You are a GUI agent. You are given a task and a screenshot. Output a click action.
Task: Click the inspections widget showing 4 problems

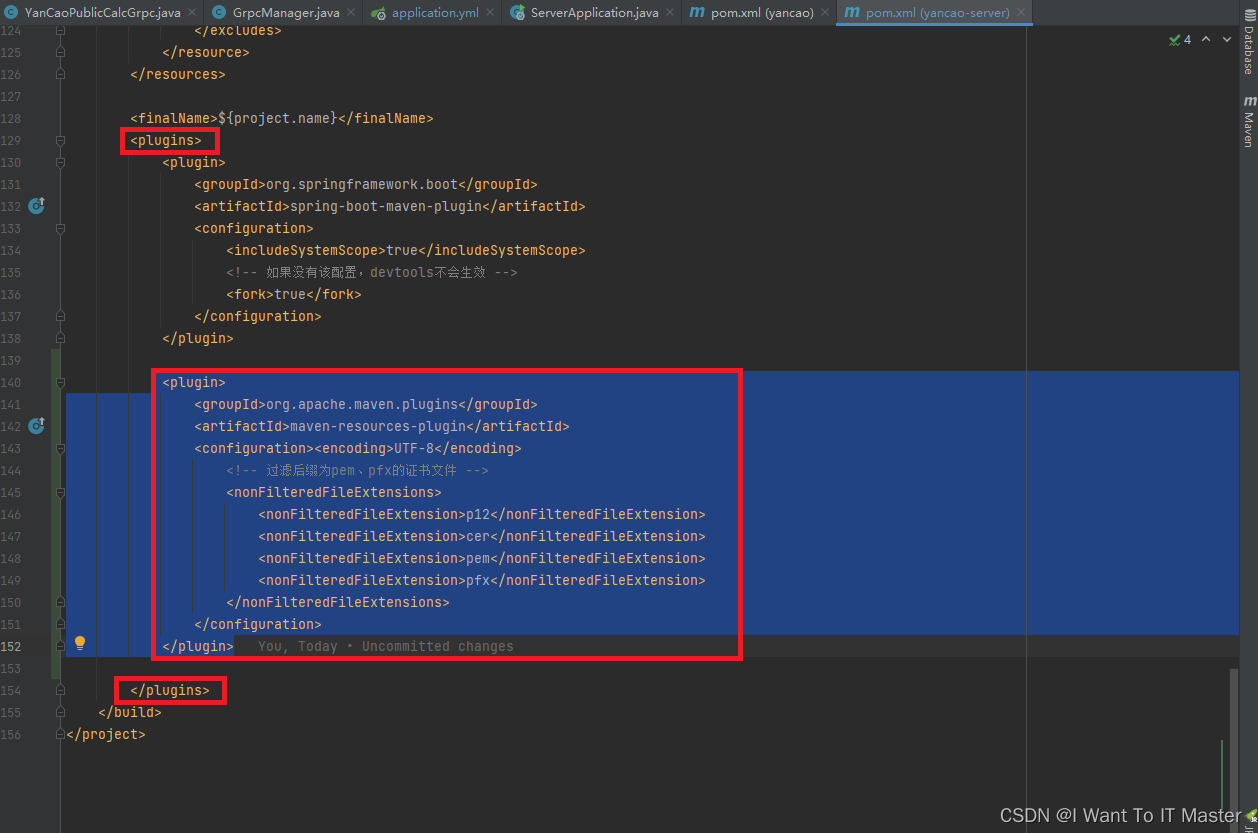click(1179, 39)
